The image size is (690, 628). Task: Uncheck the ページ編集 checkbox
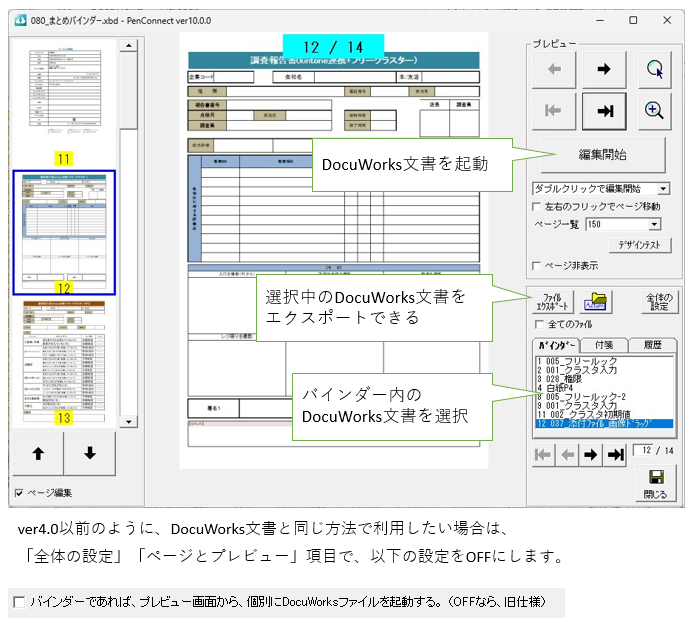[20, 493]
